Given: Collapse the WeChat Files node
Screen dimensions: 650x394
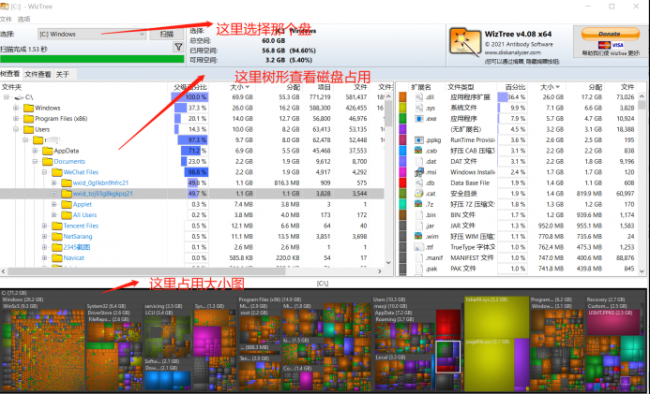Looking at the screenshot, I should tap(44, 172).
